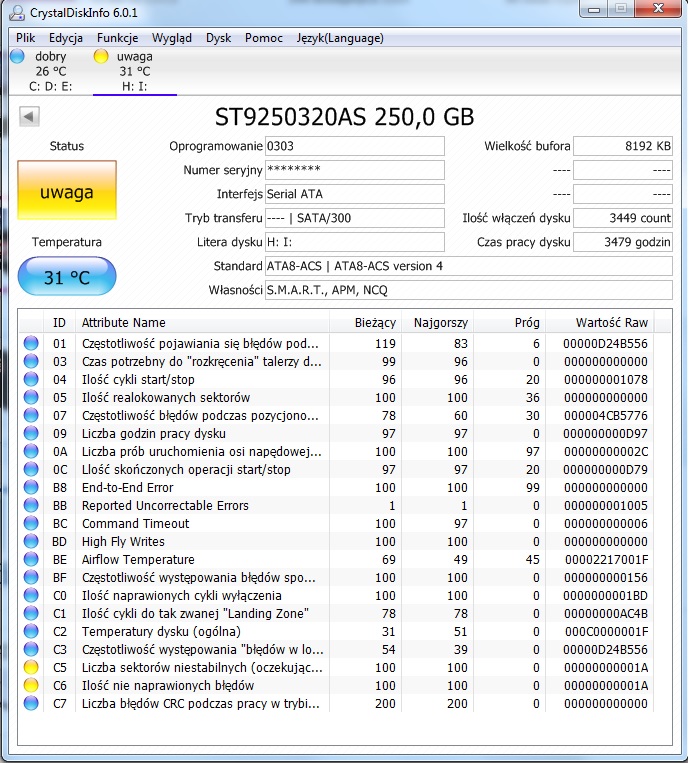The image size is (689, 763).
Task: Minimize the CrystalDiskInfo window
Action: (594, 9)
